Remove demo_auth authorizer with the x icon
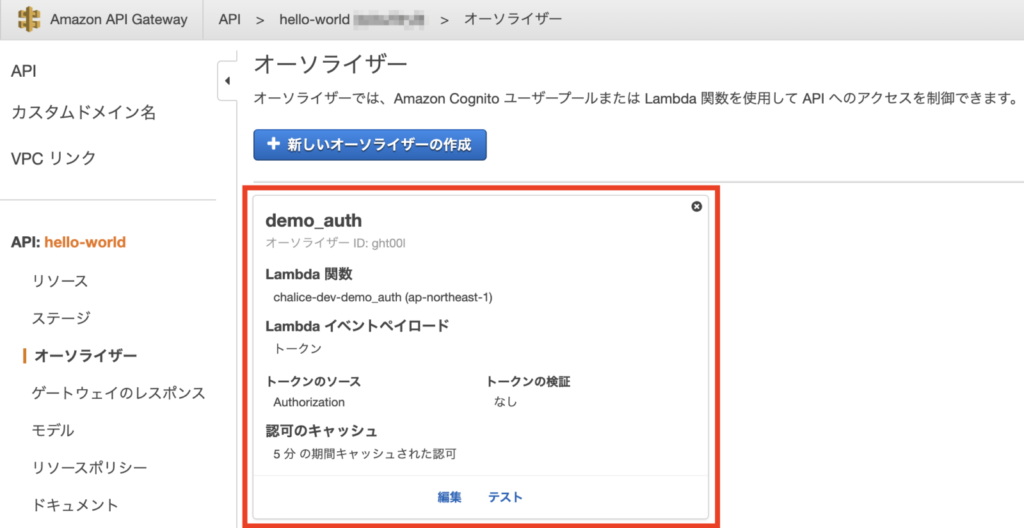 point(696,206)
